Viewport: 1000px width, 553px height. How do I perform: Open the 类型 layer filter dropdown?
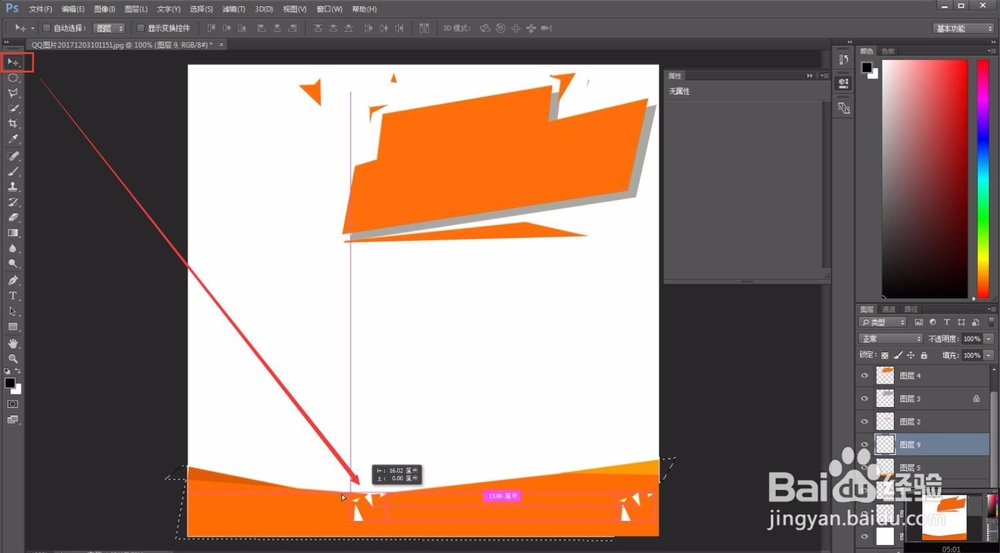click(882, 322)
